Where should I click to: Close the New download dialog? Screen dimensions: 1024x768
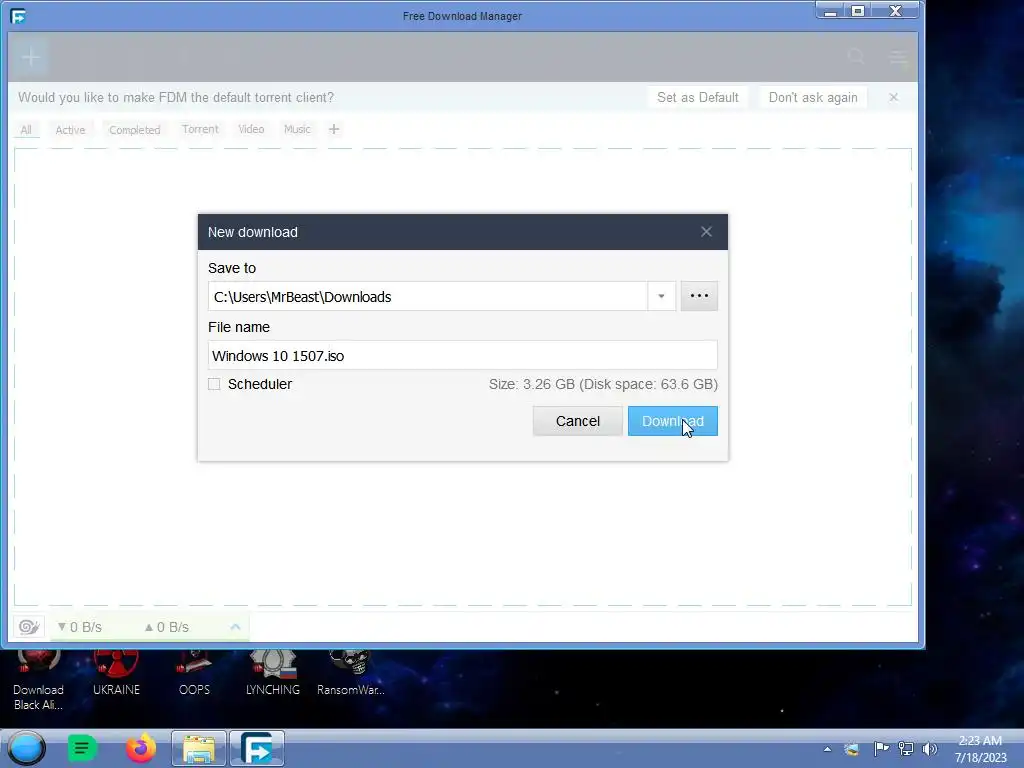coord(706,232)
